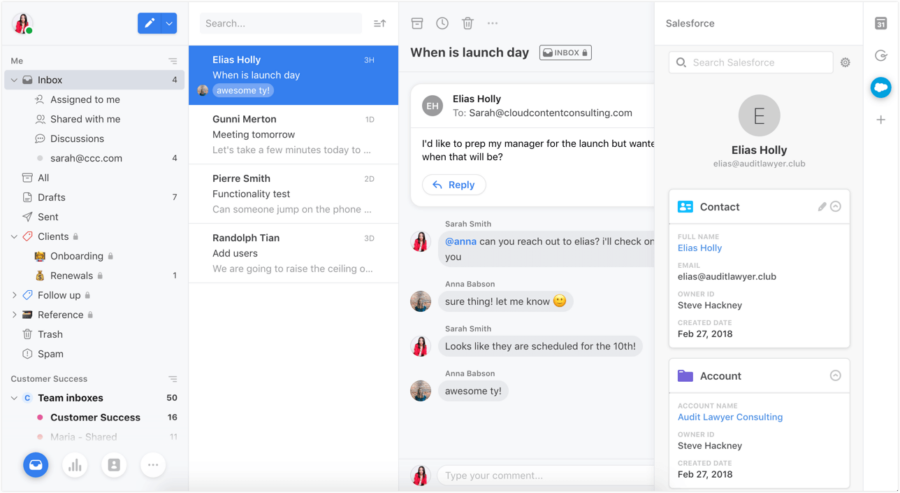Open Pierre Smith Functionality test conversation
This screenshot has height=493, width=900.
(x=293, y=194)
